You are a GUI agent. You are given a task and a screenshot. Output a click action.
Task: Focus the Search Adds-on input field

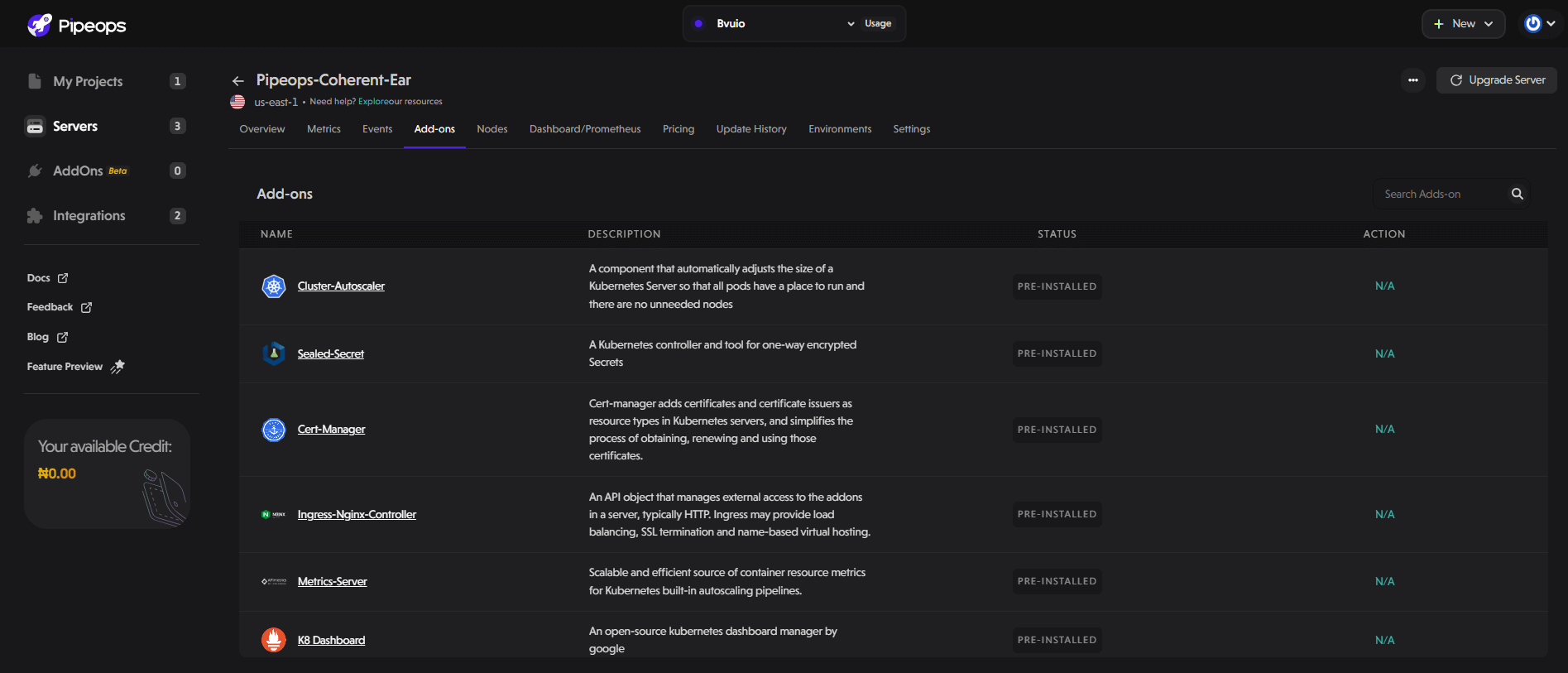coord(1443,194)
